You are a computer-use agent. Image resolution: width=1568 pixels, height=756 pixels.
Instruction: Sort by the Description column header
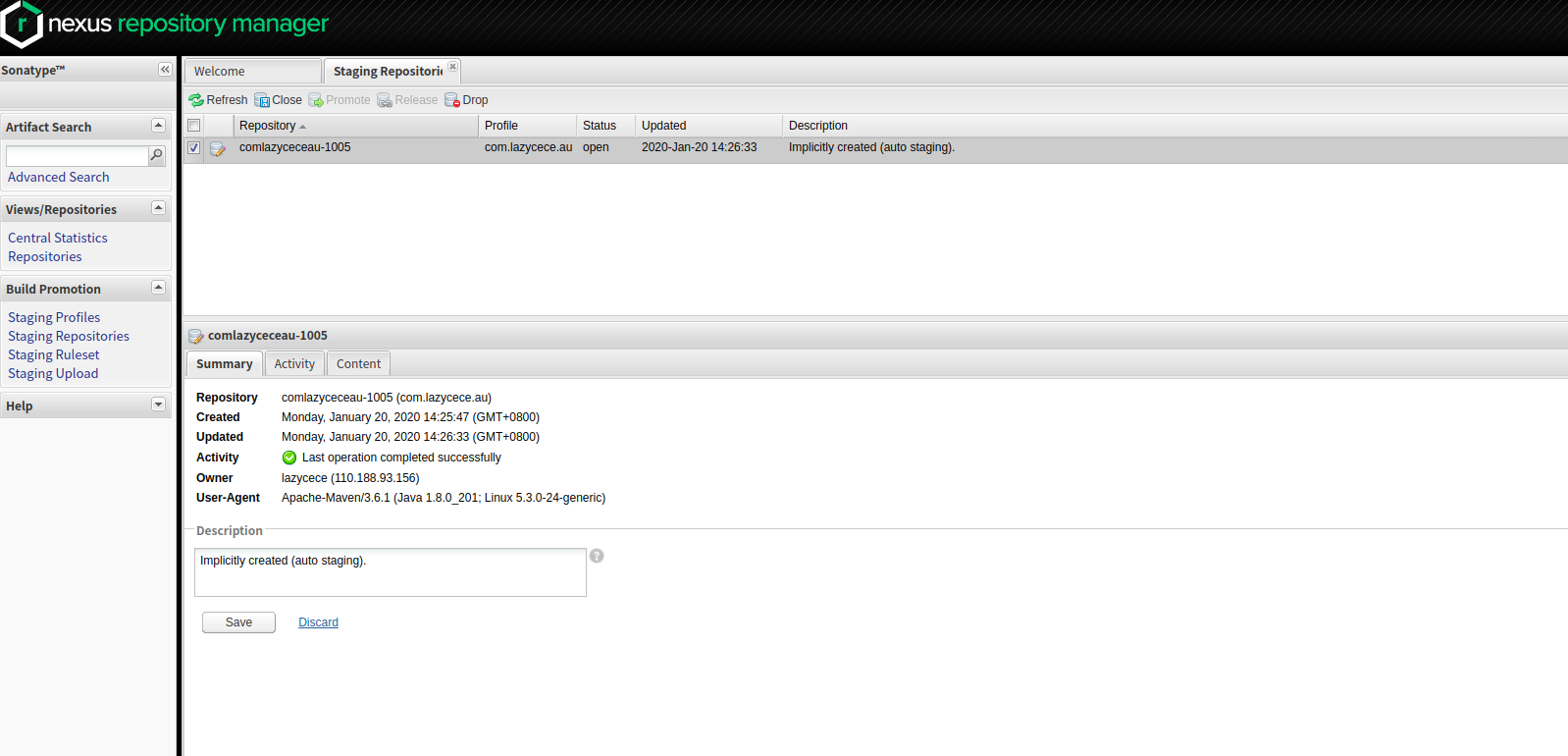[x=1176, y=126]
